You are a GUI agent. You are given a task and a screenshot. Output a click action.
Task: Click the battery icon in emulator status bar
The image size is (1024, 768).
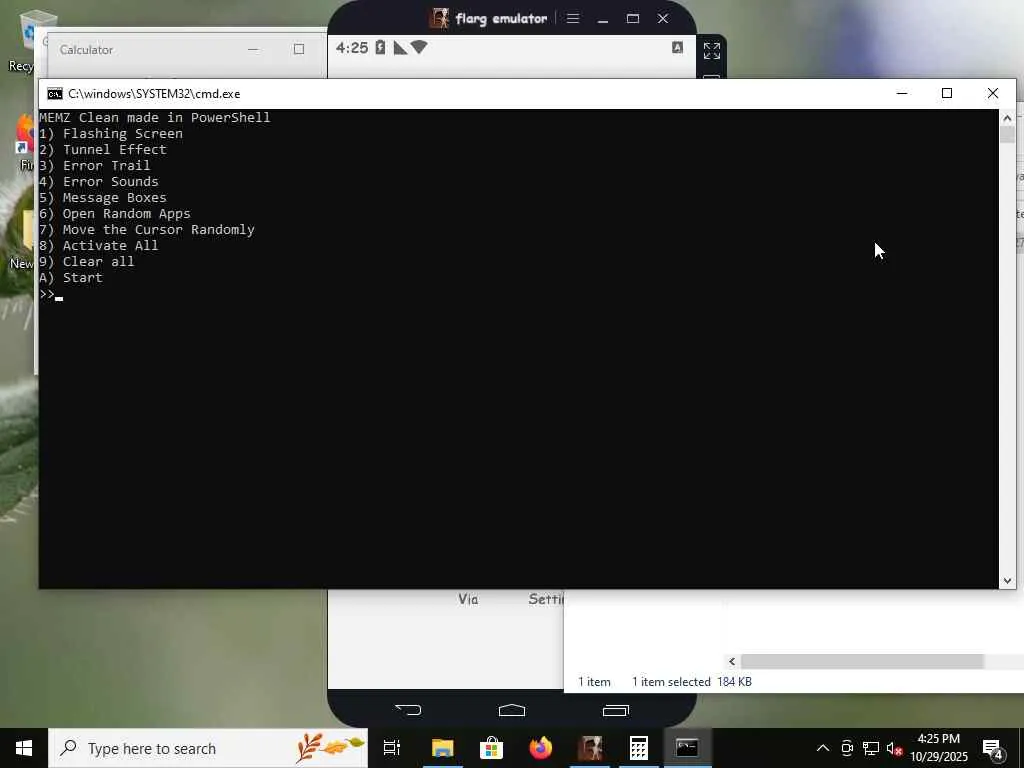tap(380, 48)
